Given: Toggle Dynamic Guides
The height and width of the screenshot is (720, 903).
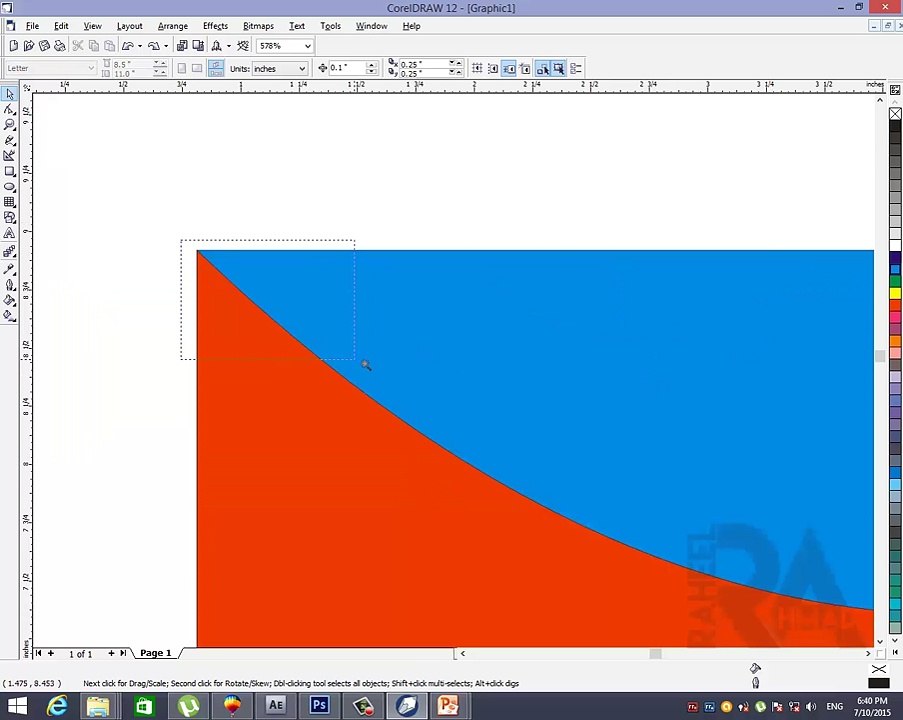Looking at the screenshot, I should click(x=525, y=69).
